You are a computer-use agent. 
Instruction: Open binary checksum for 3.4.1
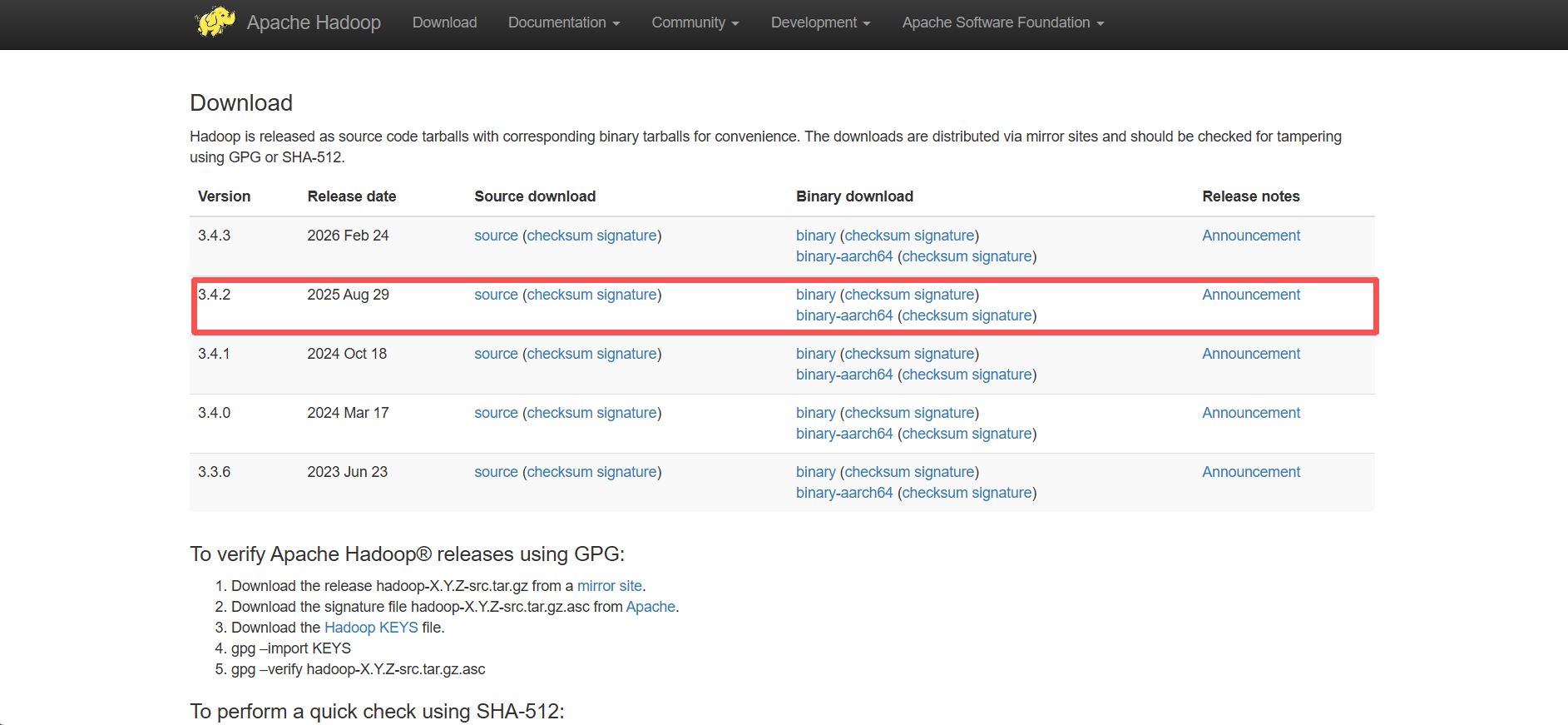878,354
